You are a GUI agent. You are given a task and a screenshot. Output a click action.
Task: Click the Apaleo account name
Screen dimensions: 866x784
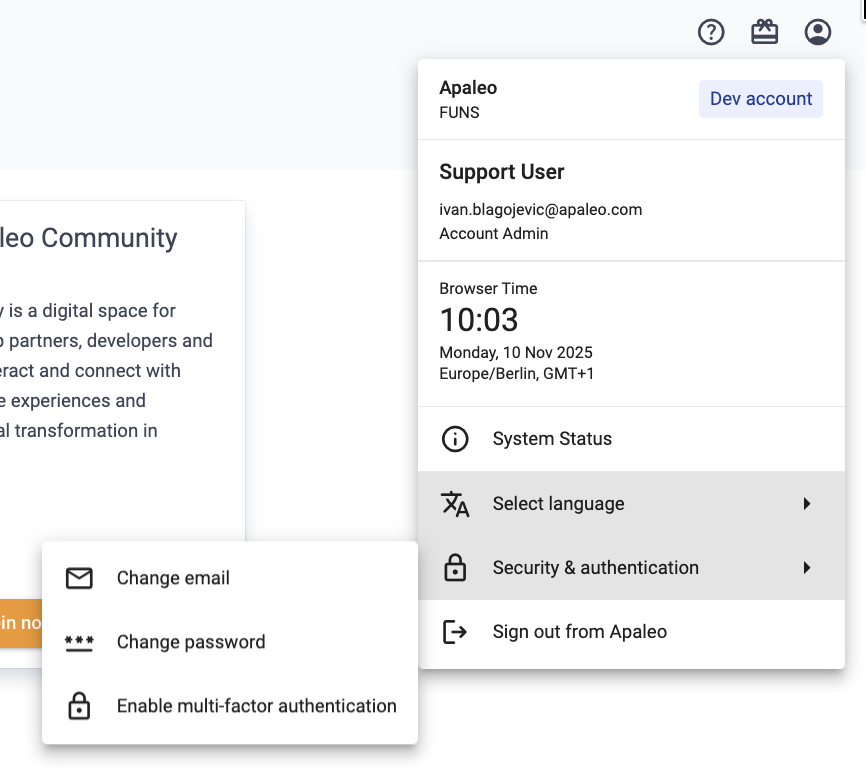pos(468,88)
